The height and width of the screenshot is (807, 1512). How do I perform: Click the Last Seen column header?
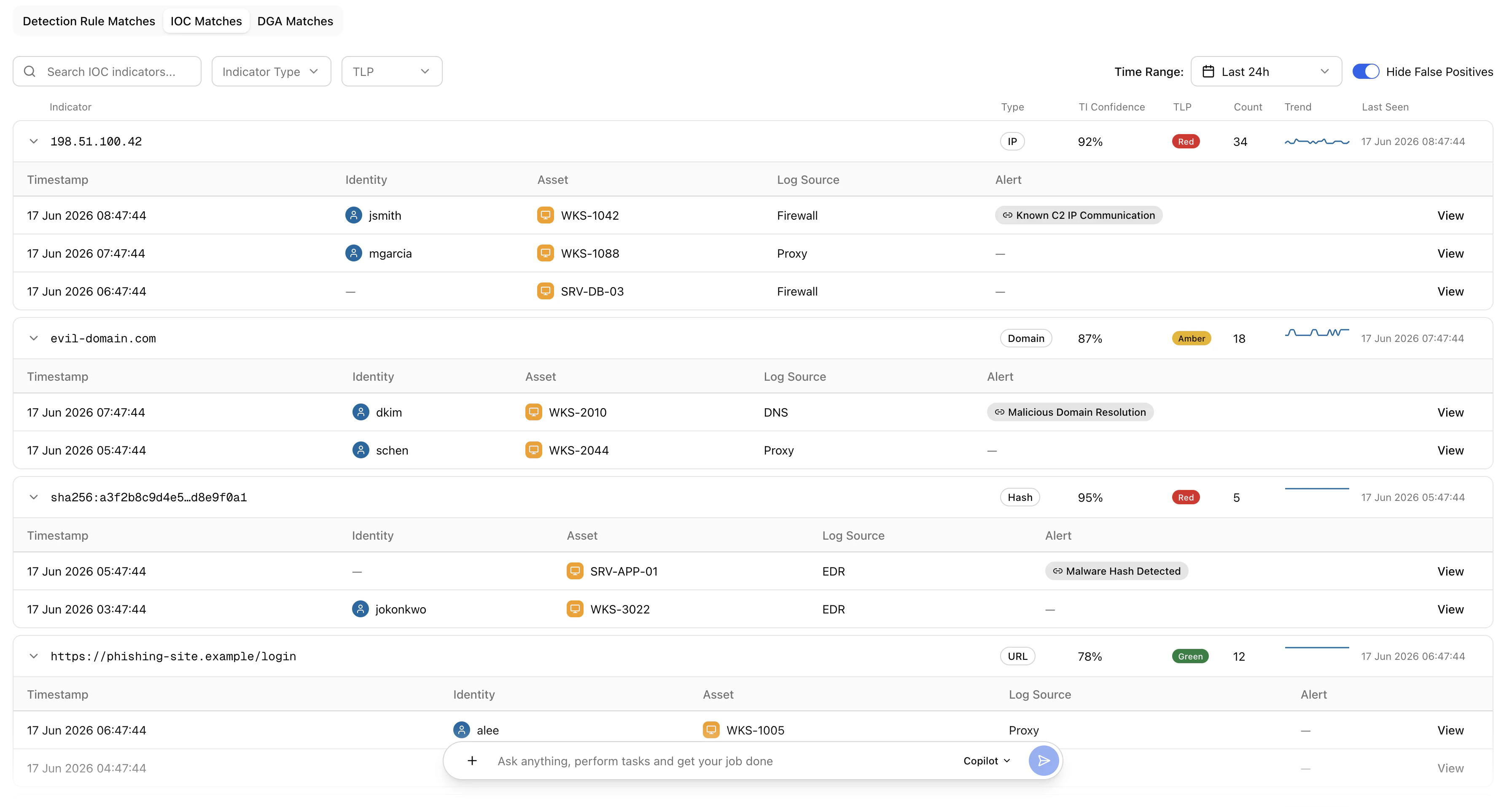pyautogui.click(x=1385, y=107)
